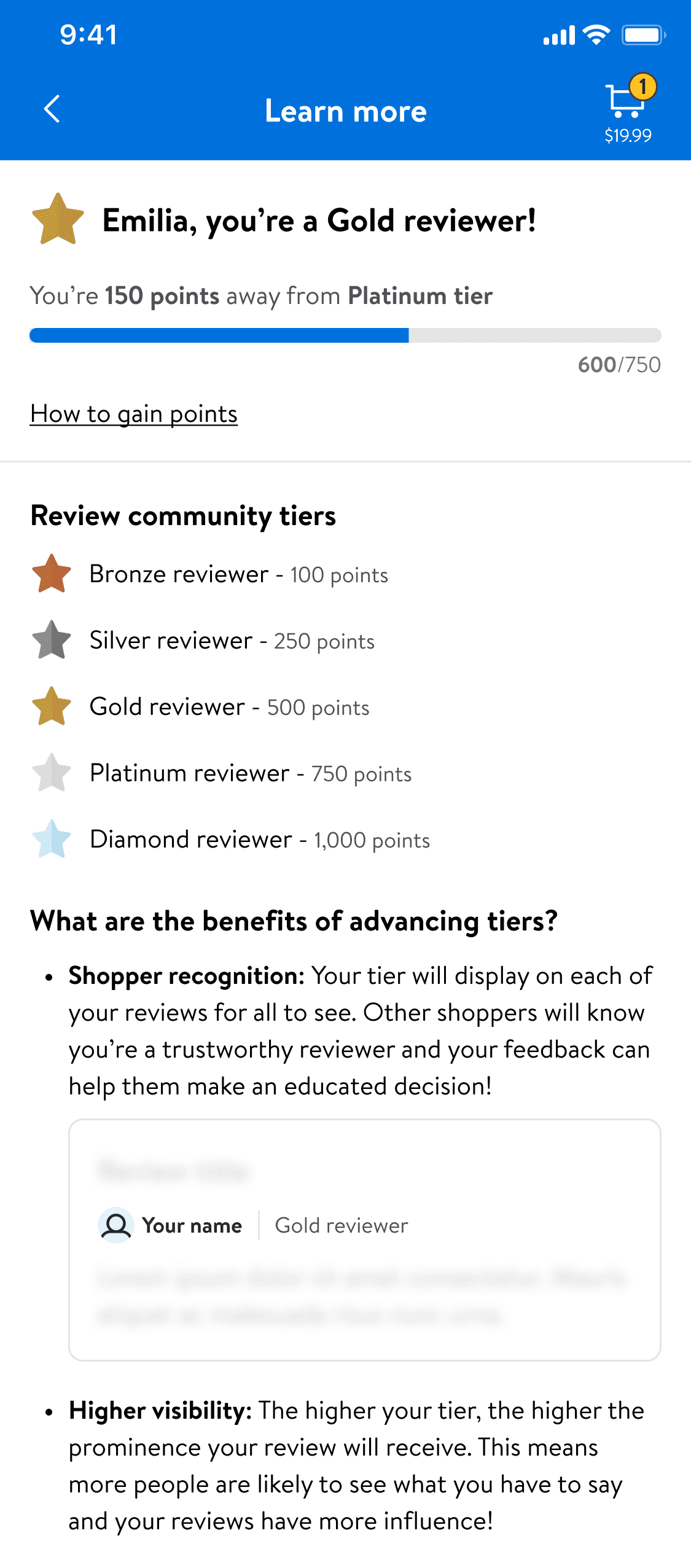
Task: Tap the $19.99 cart total
Action: [628, 136]
